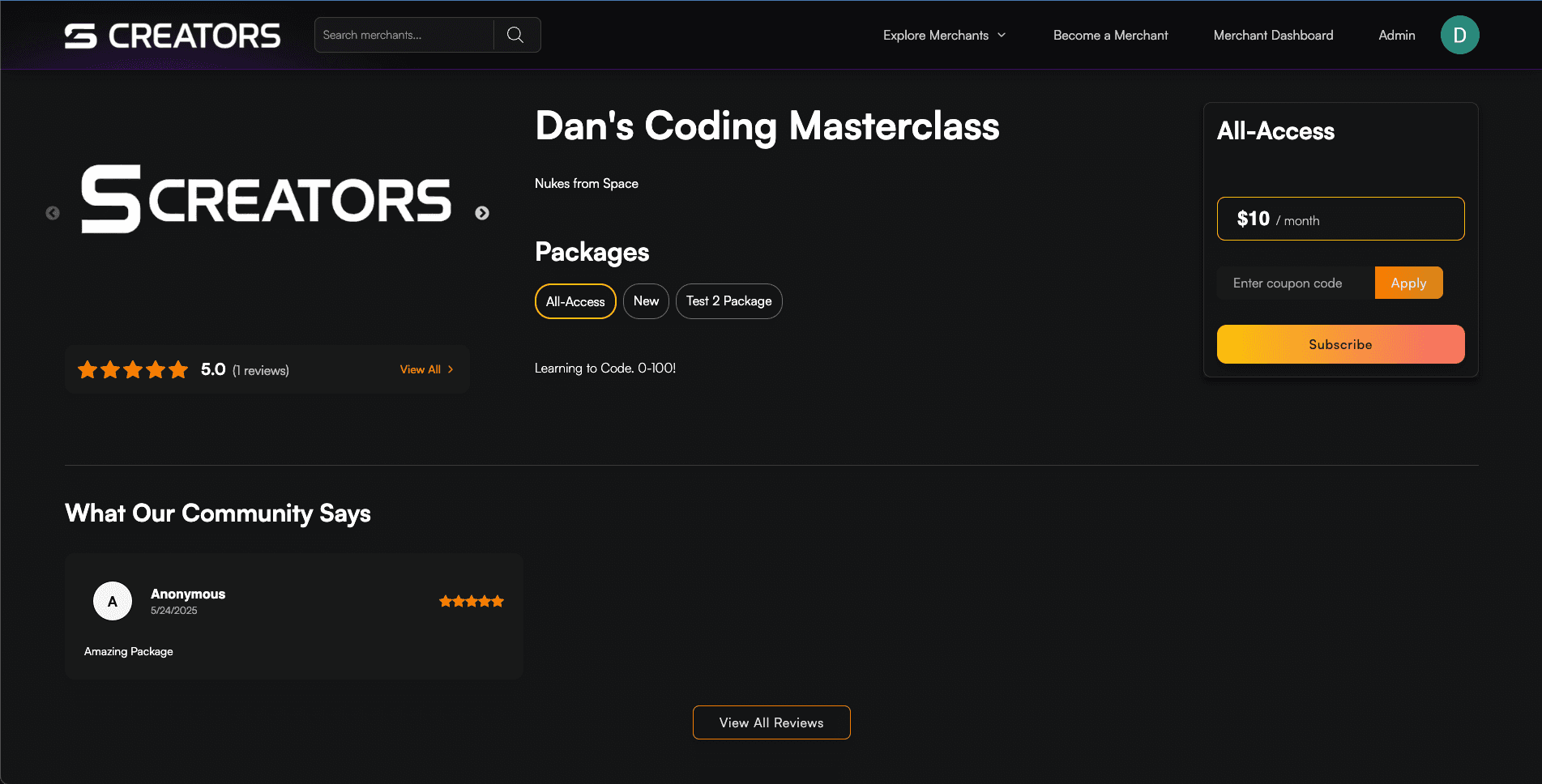Click the Anonymous reviewer avatar
1542x784 pixels.
coord(113,601)
